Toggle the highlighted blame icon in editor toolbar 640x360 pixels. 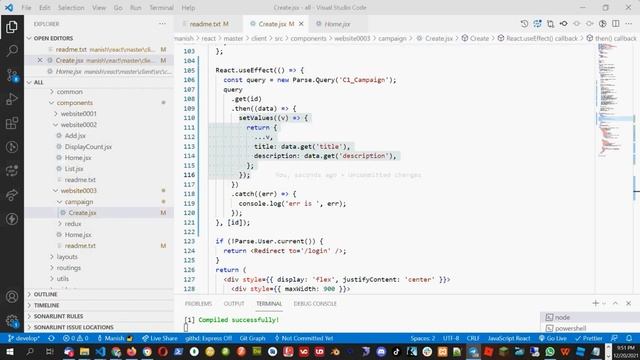click(537, 24)
